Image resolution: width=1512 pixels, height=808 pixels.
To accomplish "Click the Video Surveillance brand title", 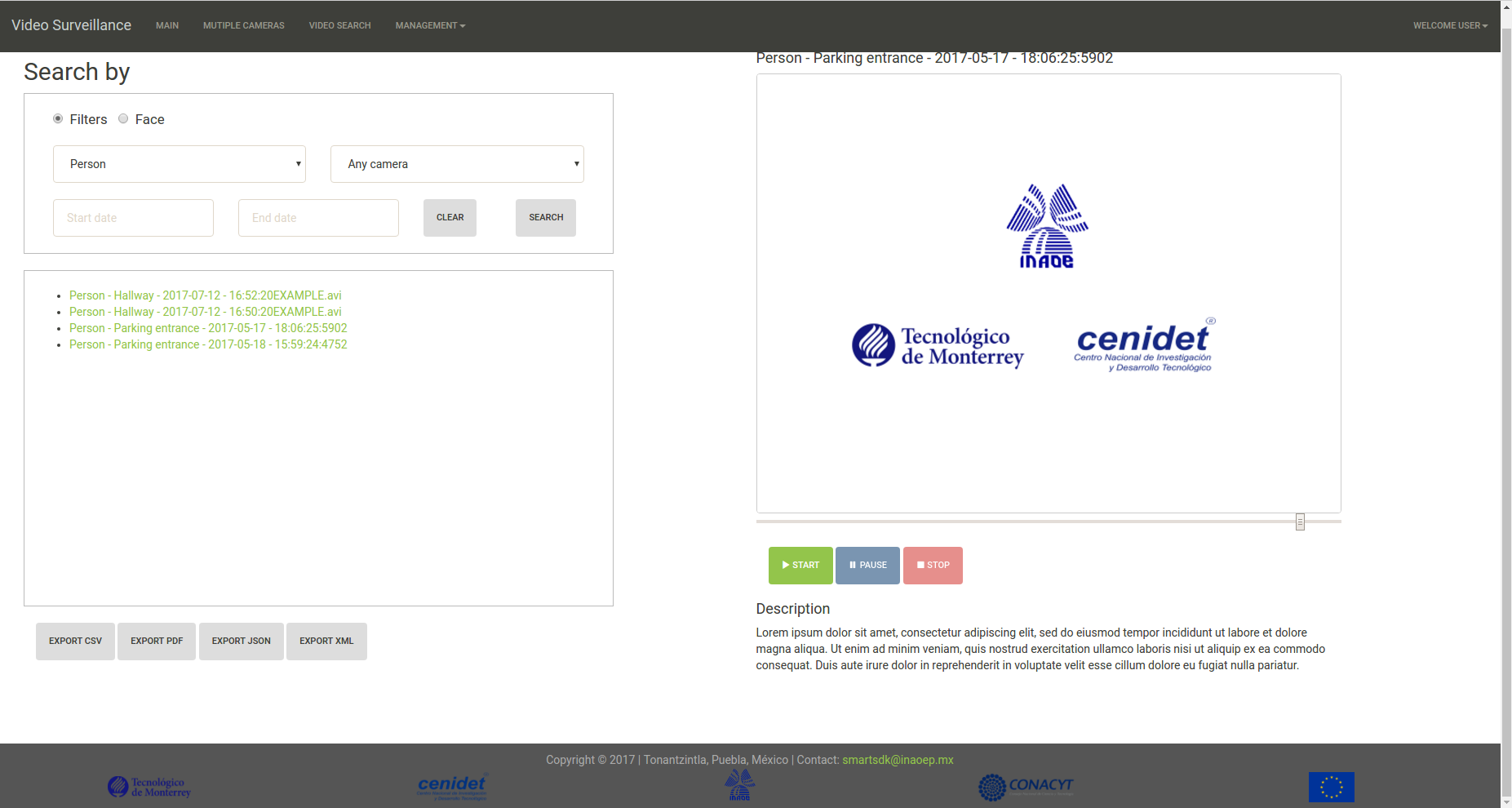I will [71, 25].
